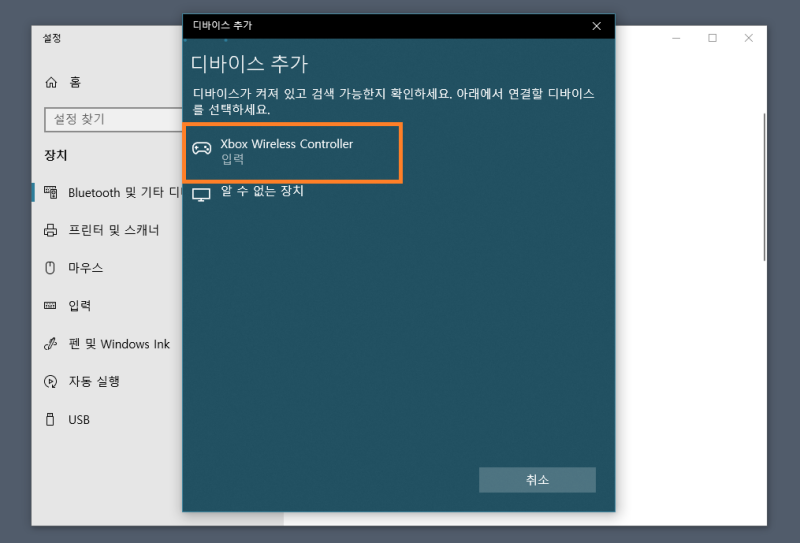Click the gamepad icon for Xbox controller
800x543 pixels.
(x=202, y=149)
